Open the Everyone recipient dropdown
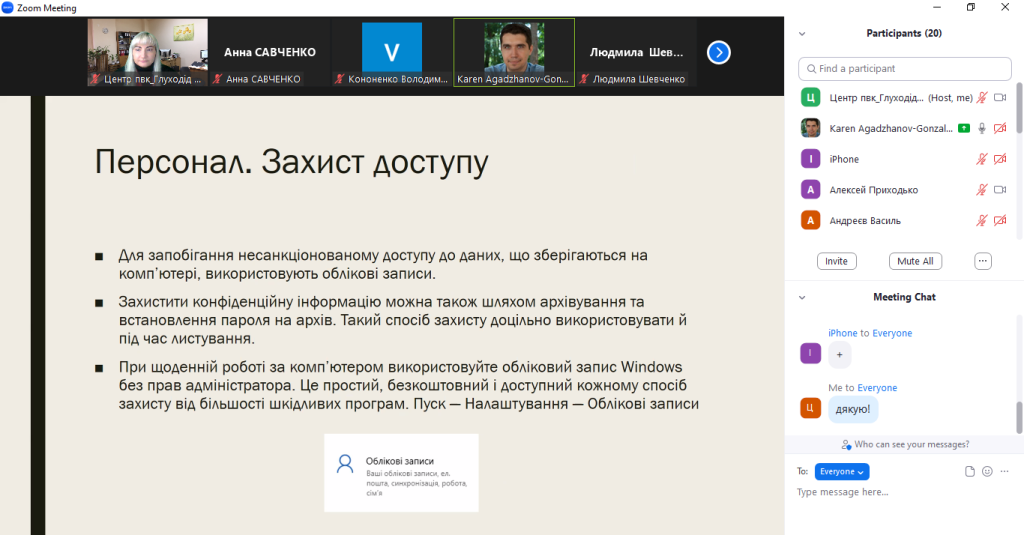1024x535 pixels. coord(842,471)
